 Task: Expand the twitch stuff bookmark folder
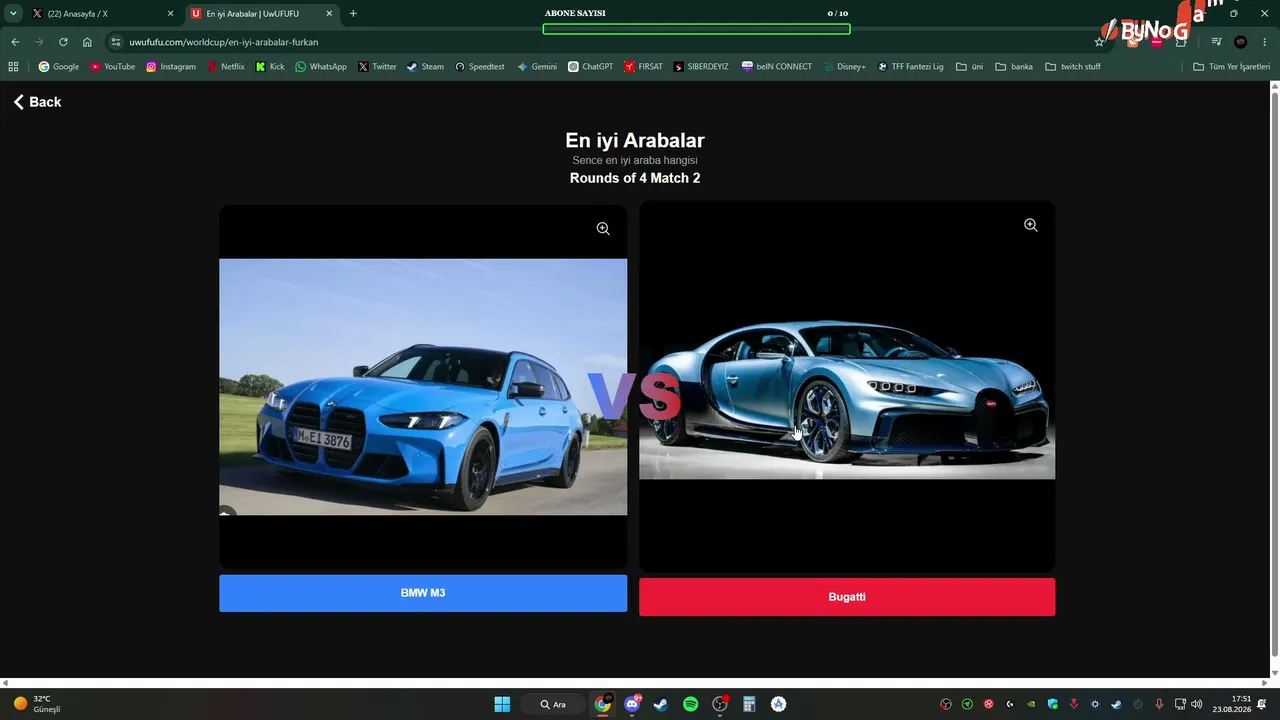(x=1073, y=67)
